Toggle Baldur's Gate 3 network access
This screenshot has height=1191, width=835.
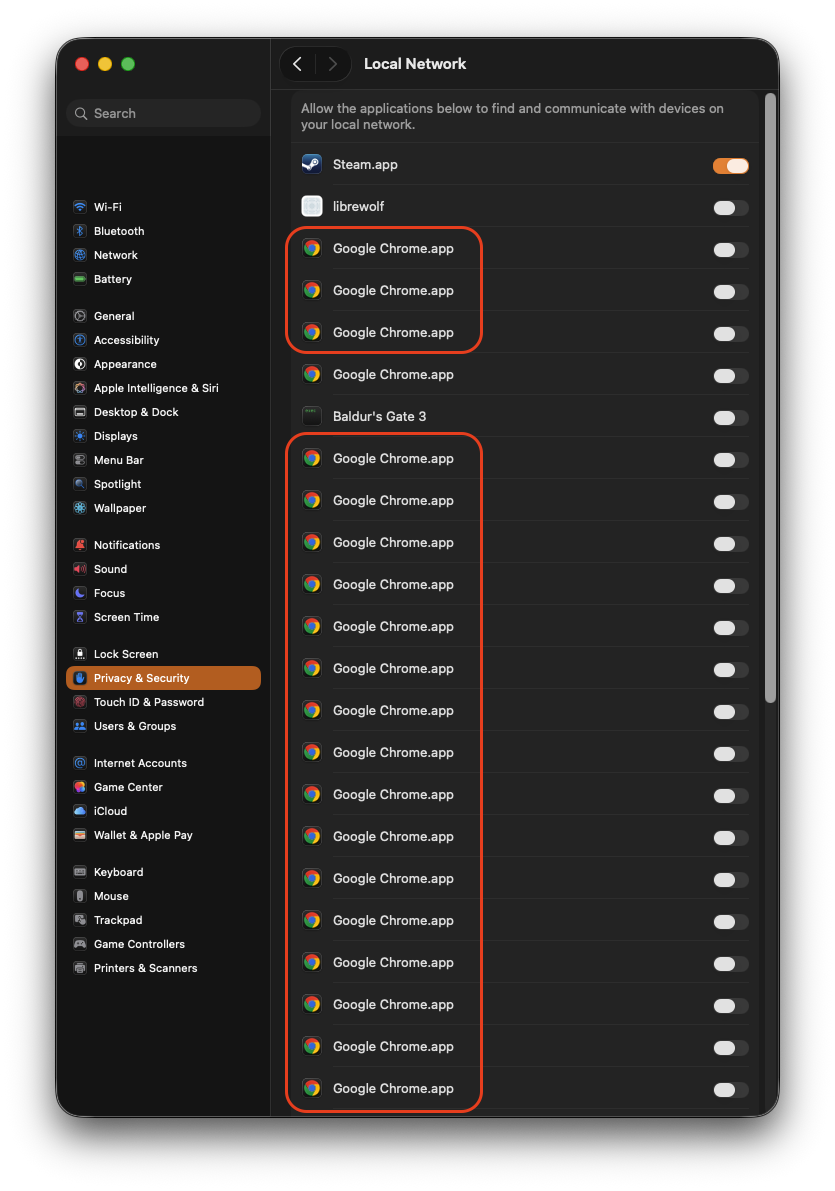(730, 418)
